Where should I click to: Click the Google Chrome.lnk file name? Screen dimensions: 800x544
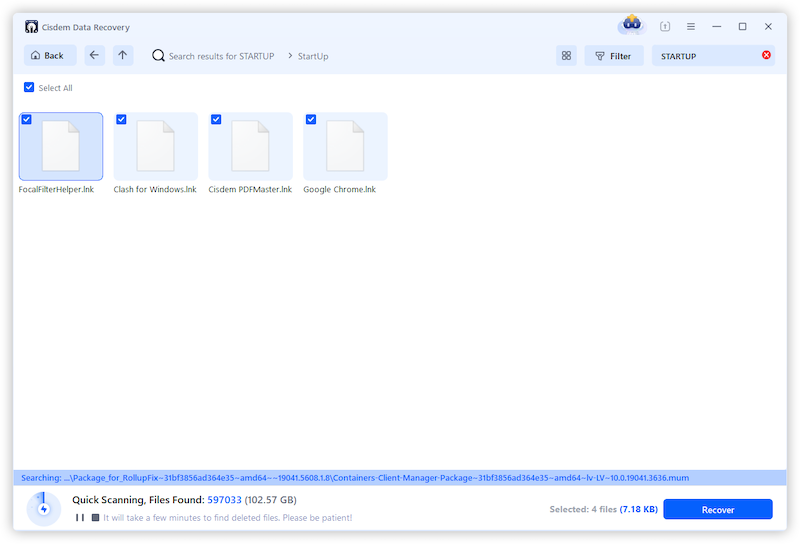click(339, 189)
